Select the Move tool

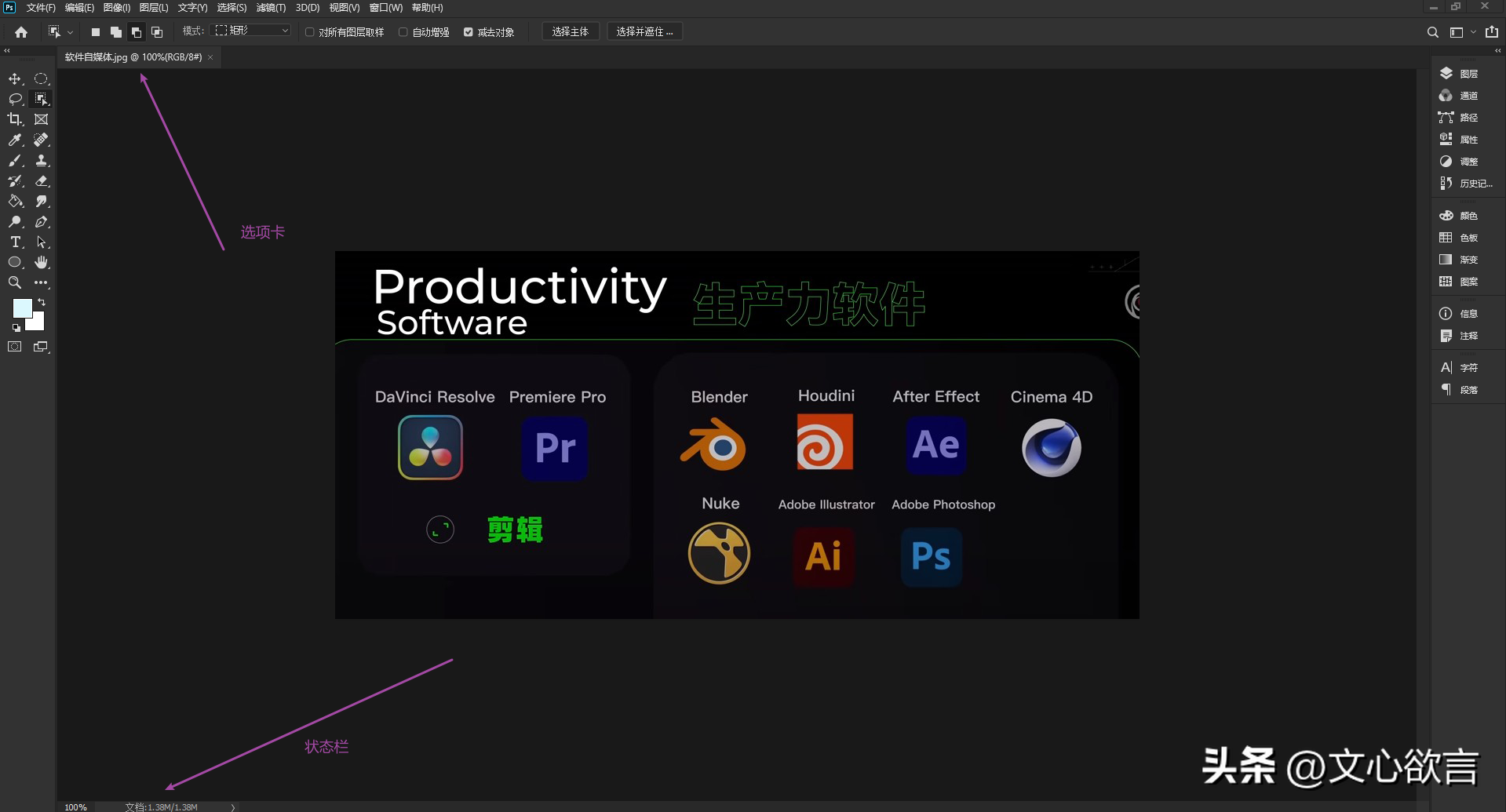click(x=15, y=78)
